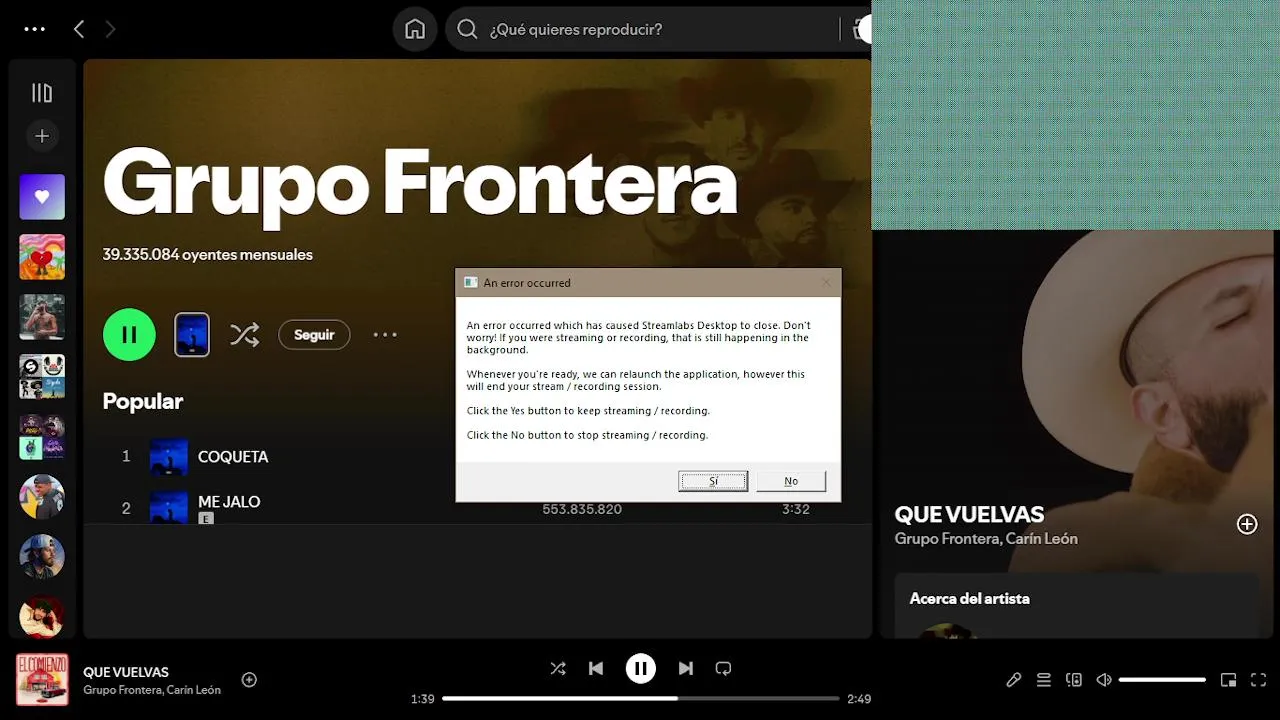This screenshot has width=1280, height=720.
Task: Skip to next track
Action: [686, 668]
